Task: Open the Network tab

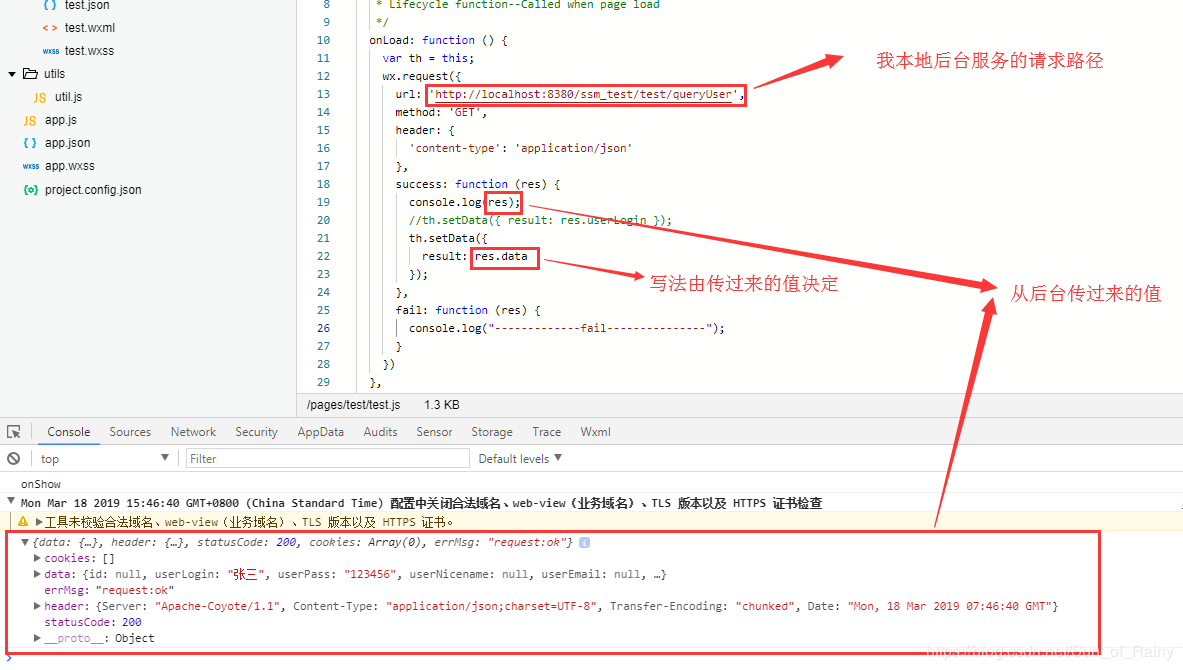Action: click(193, 432)
